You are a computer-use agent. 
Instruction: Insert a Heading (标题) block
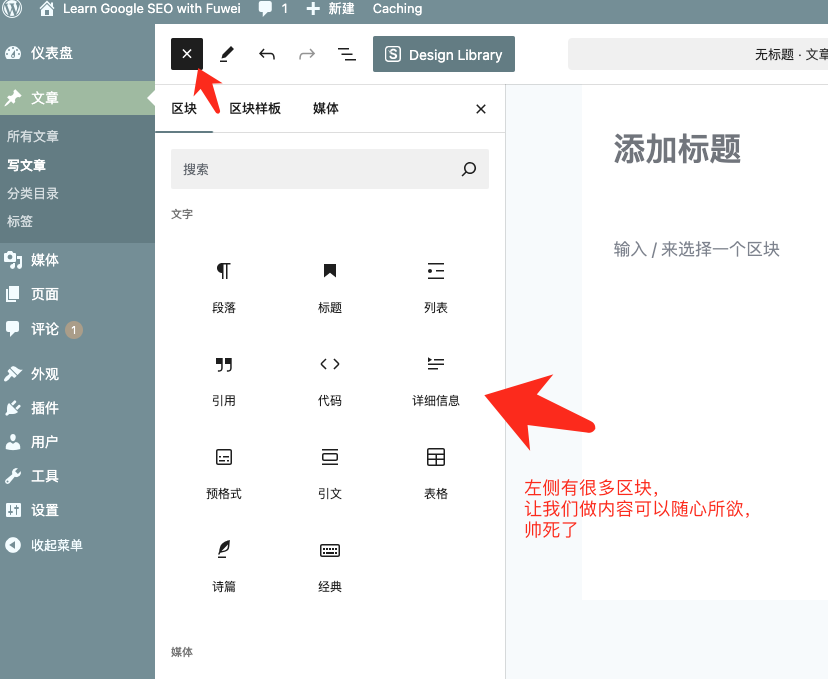[330, 286]
